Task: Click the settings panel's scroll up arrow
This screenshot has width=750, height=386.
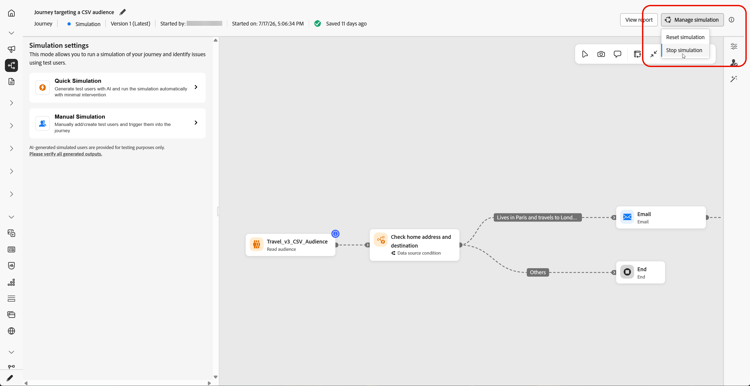Action: (215, 41)
